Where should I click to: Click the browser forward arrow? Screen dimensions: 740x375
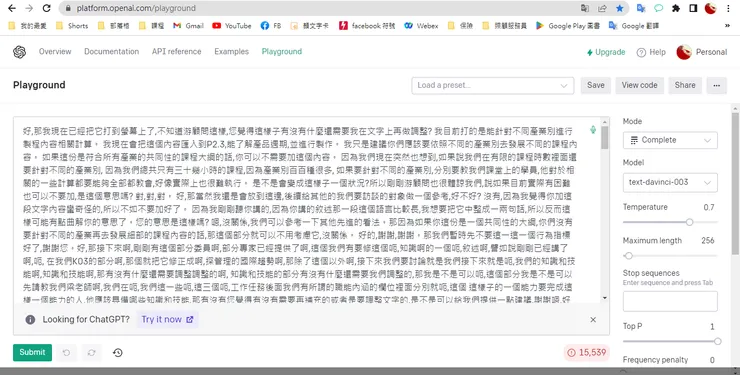pyautogui.click(x=29, y=8)
